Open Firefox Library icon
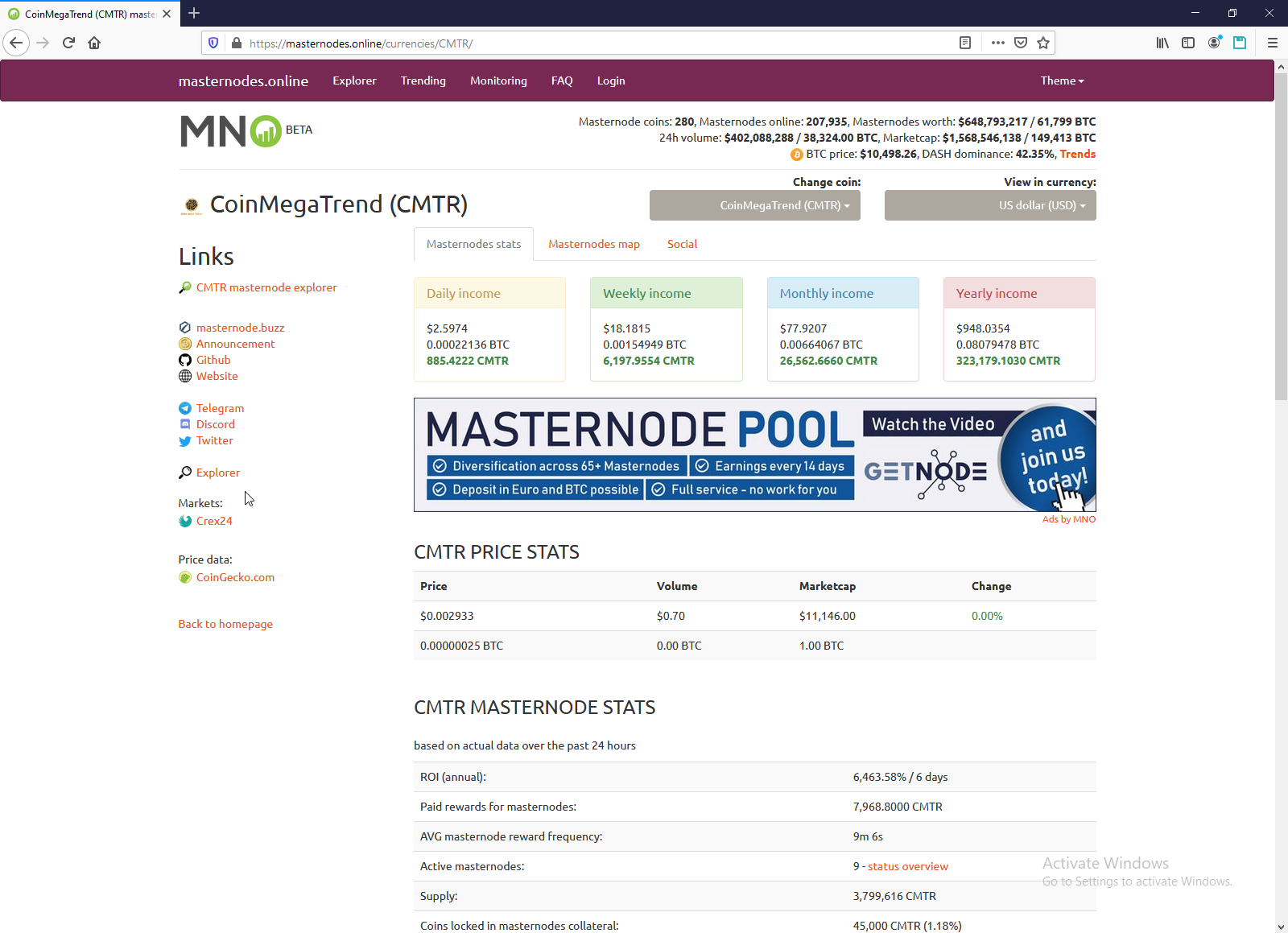1288x933 pixels. (x=1162, y=43)
